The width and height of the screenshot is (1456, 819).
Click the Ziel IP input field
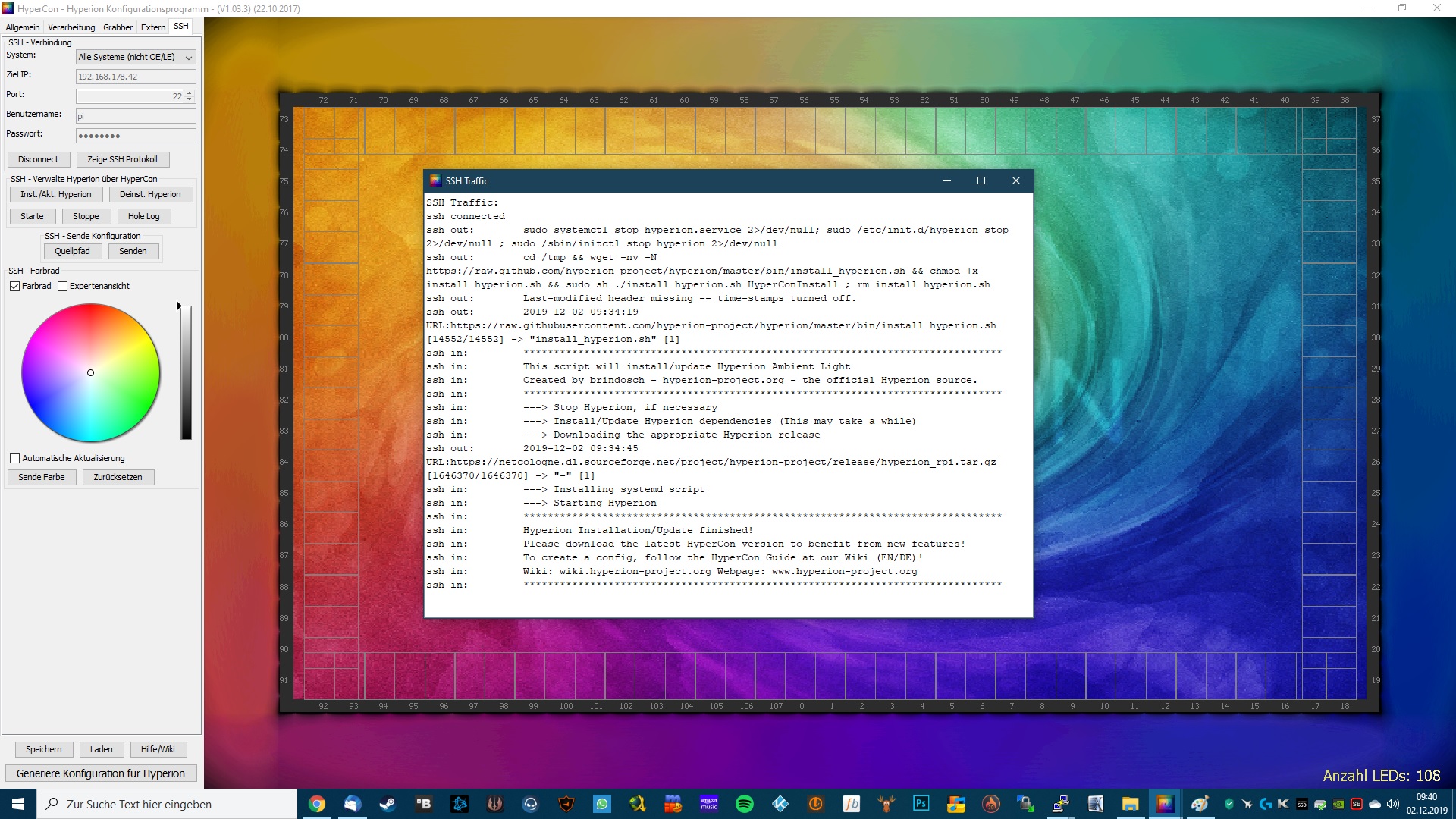tap(136, 77)
